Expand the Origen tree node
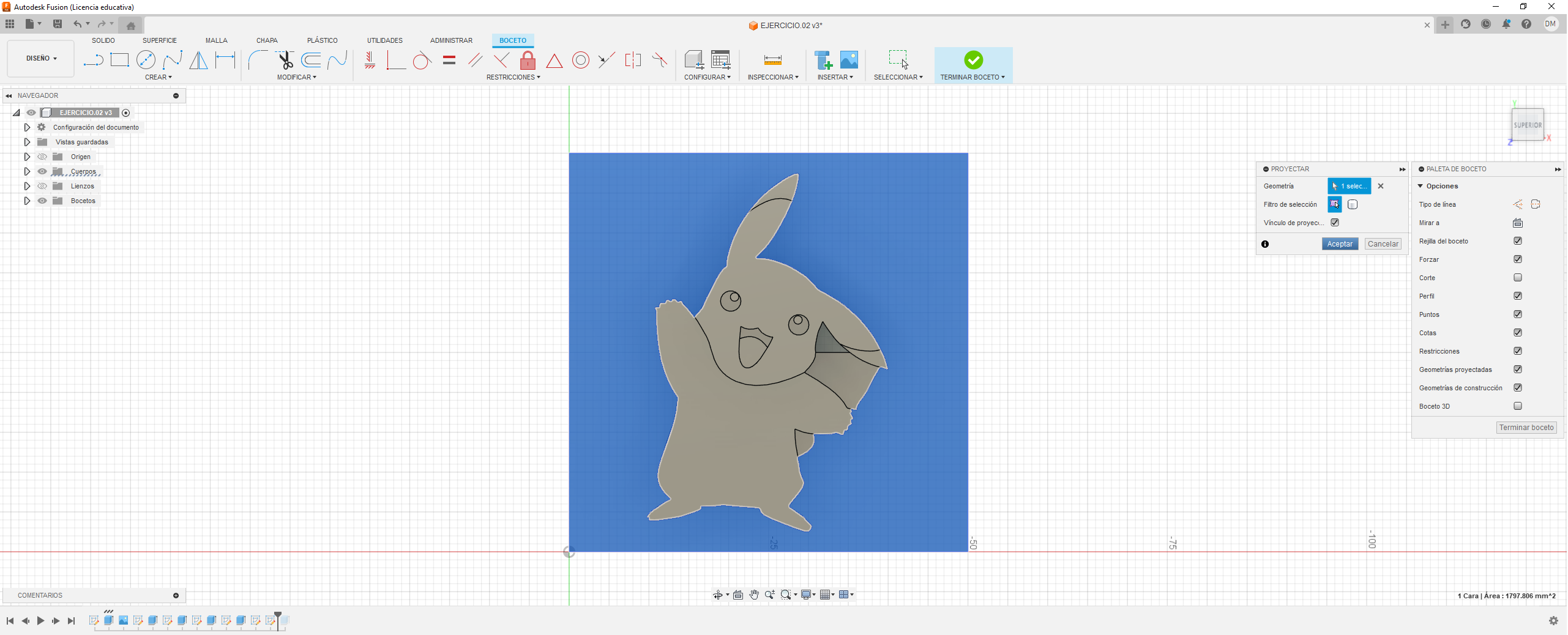Viewport: 1568px width, 635px height. [x=27, y=157]
